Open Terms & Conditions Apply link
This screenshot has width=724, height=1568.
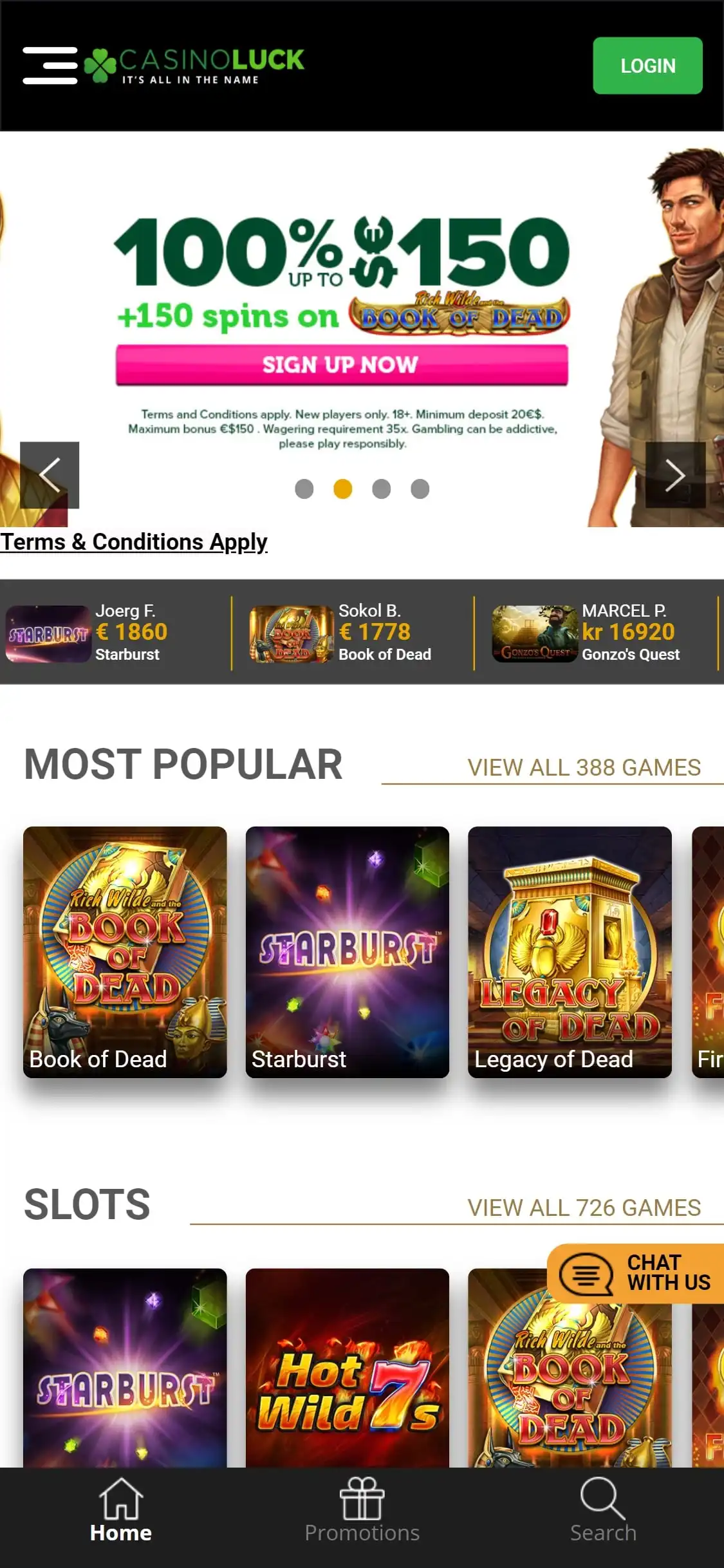pyautogui.click(x=134, y=542)
